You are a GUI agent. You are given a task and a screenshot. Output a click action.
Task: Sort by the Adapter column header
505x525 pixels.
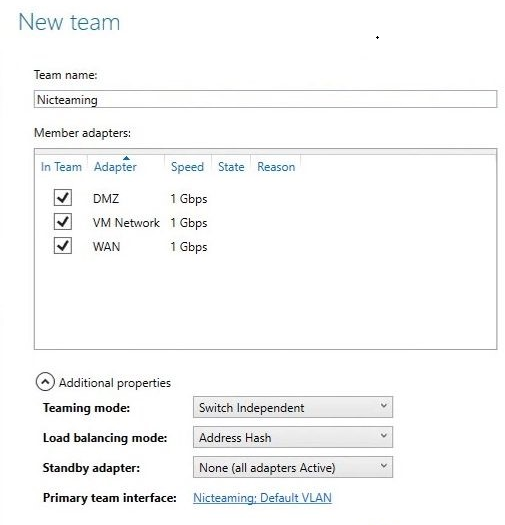click(115, 167)
